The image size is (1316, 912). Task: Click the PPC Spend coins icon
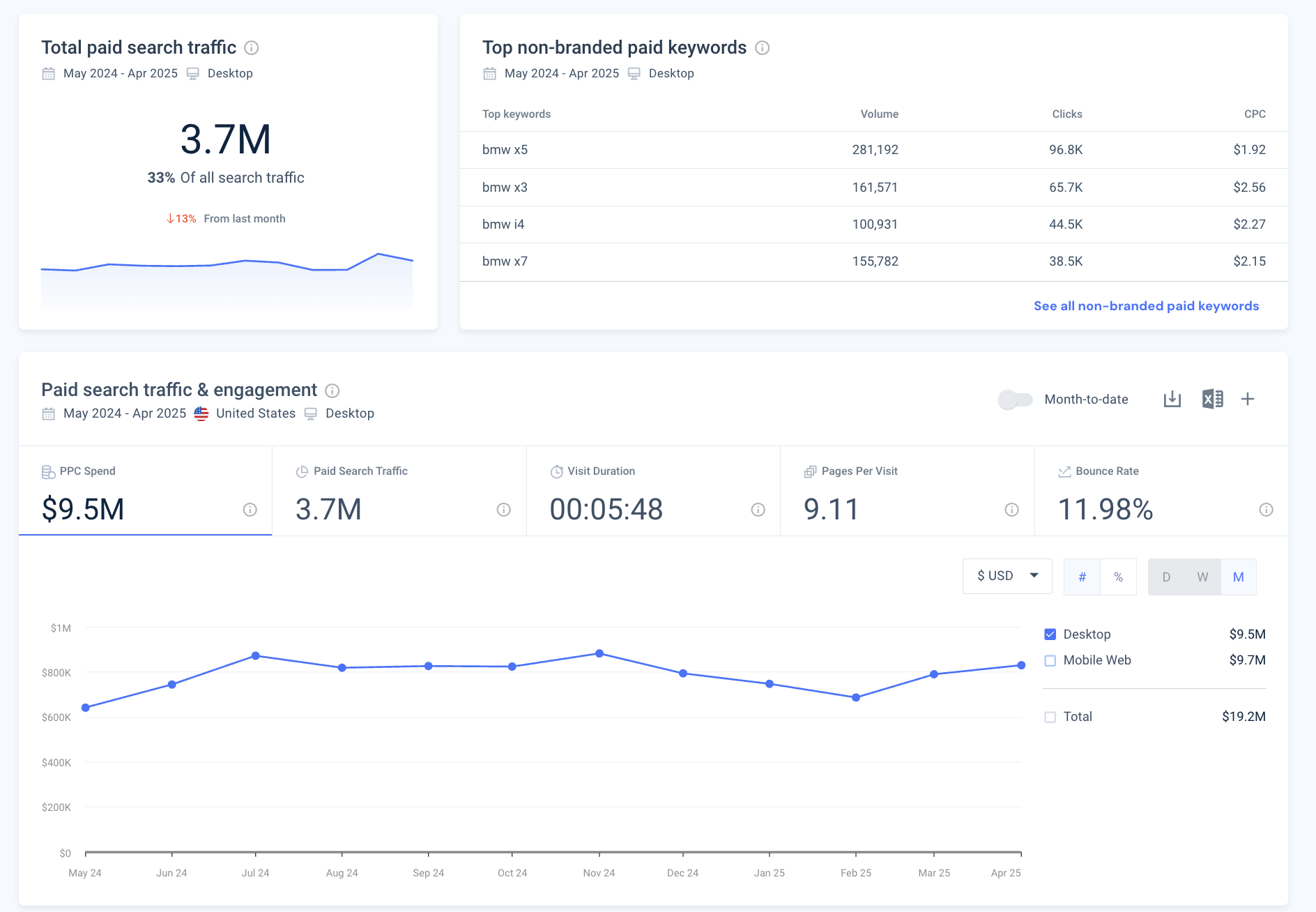point(48,472)
